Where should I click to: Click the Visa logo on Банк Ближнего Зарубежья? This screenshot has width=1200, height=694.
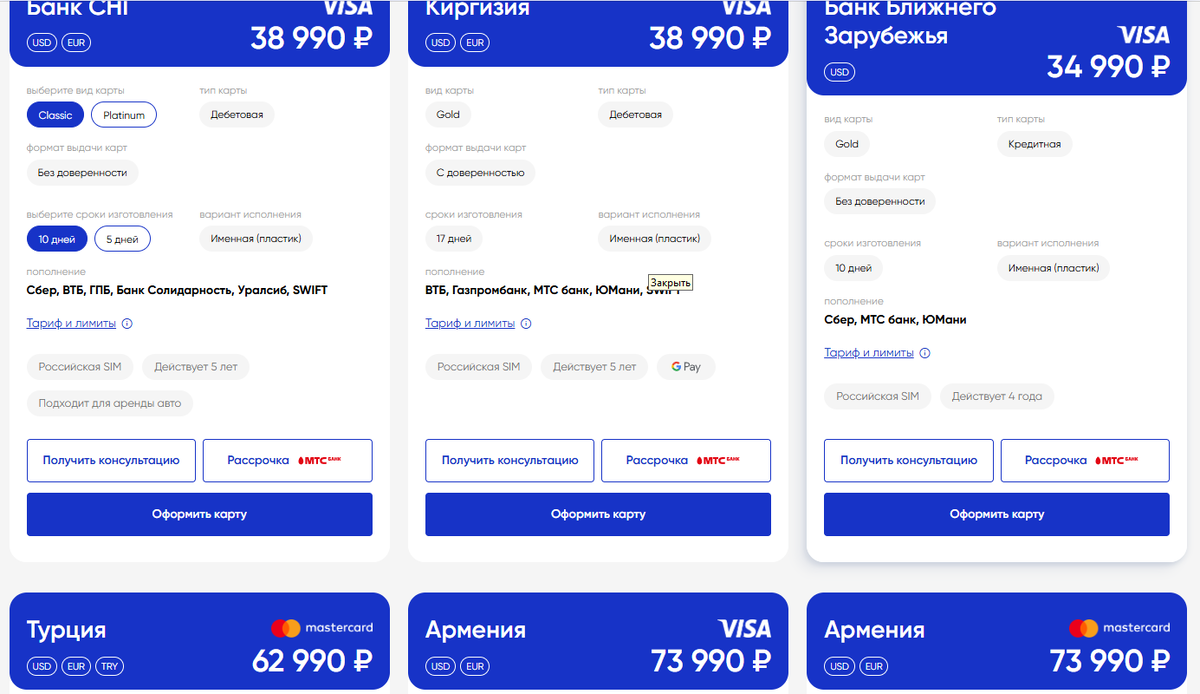(x=1145, y=34)
